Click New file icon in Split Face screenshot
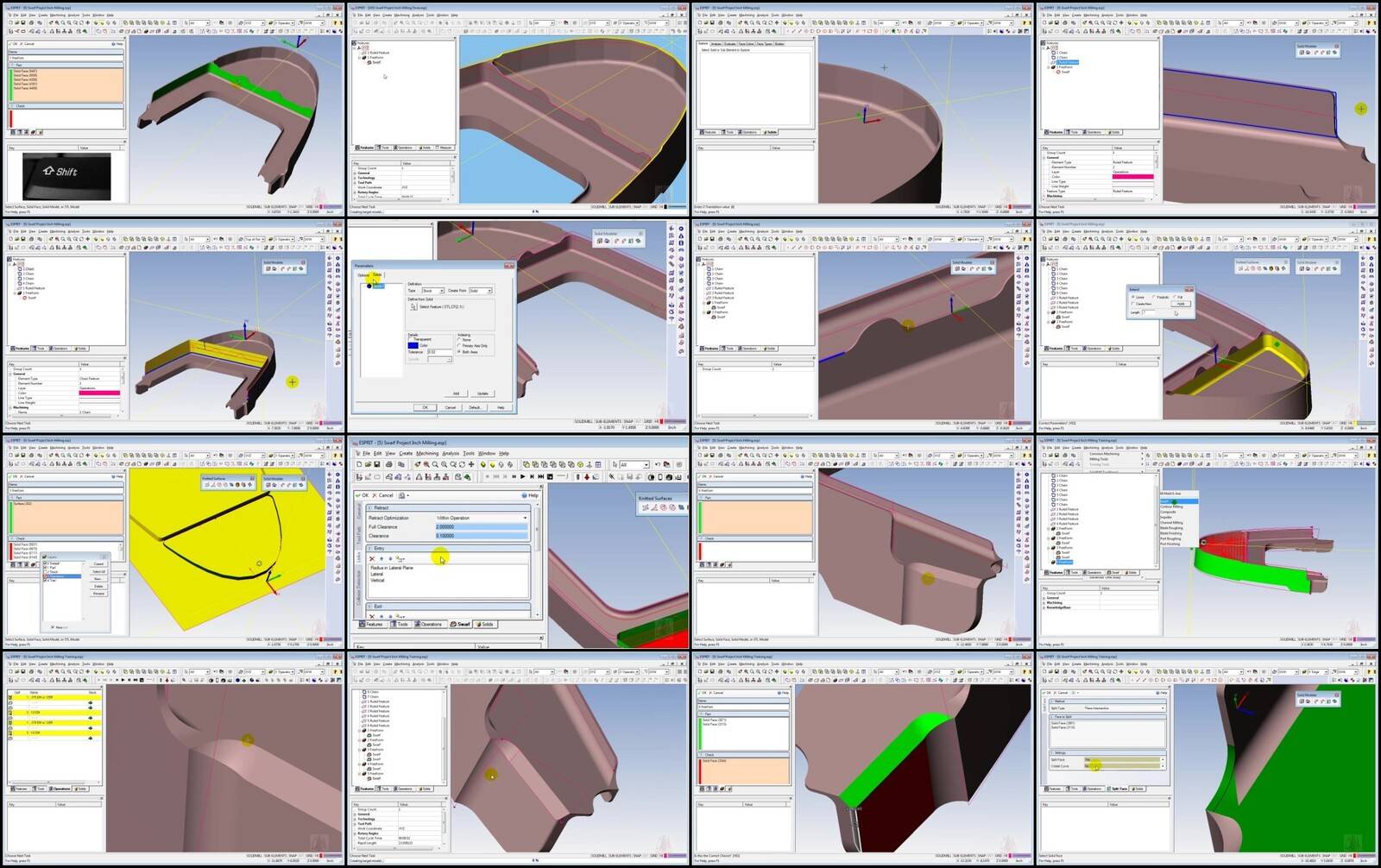The width and height of the screenshot is (1381, 868). point(1044,671)
